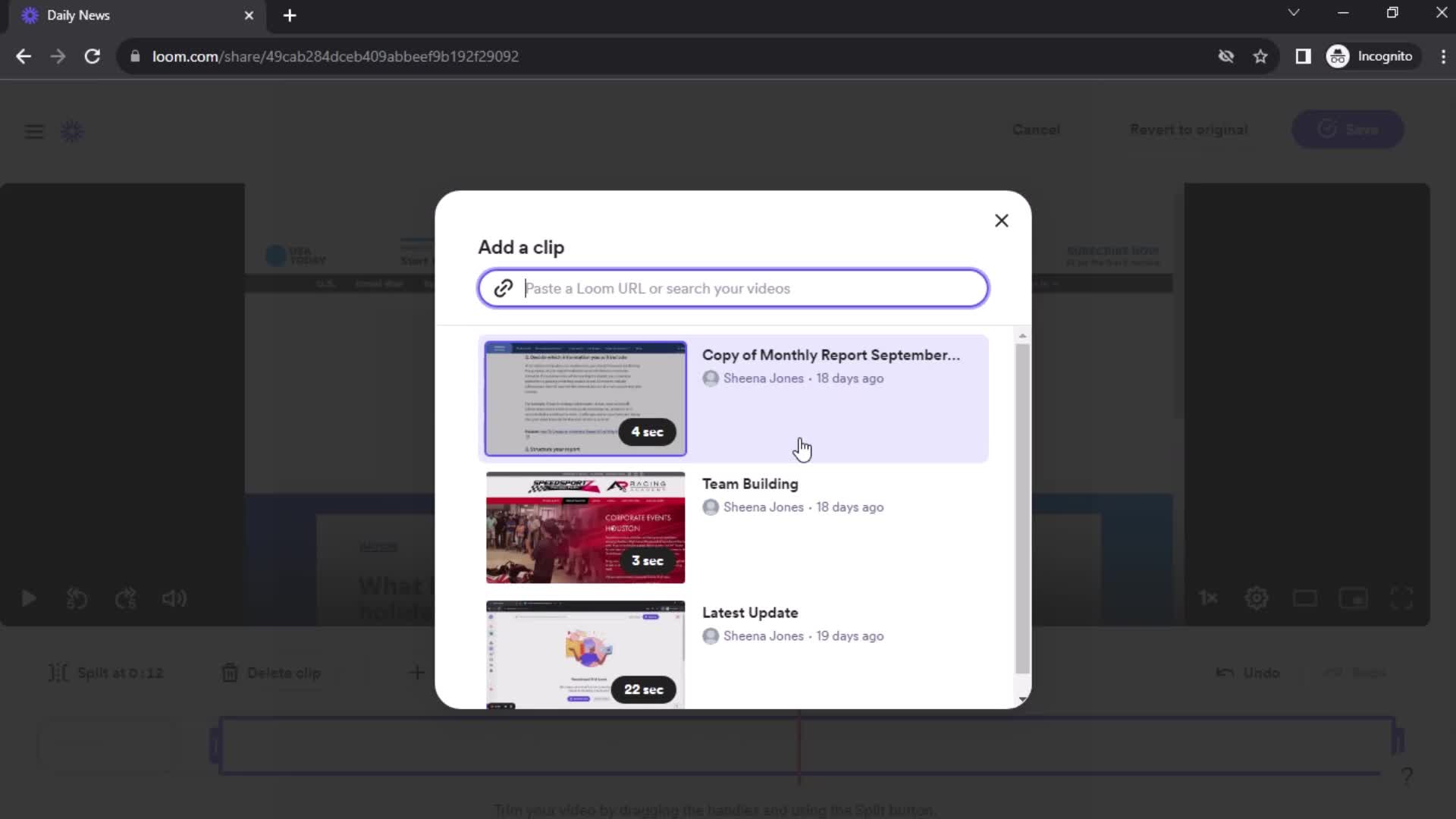Click Save button in editor
Screen dimensions: 1456x819
[1349, 129]
